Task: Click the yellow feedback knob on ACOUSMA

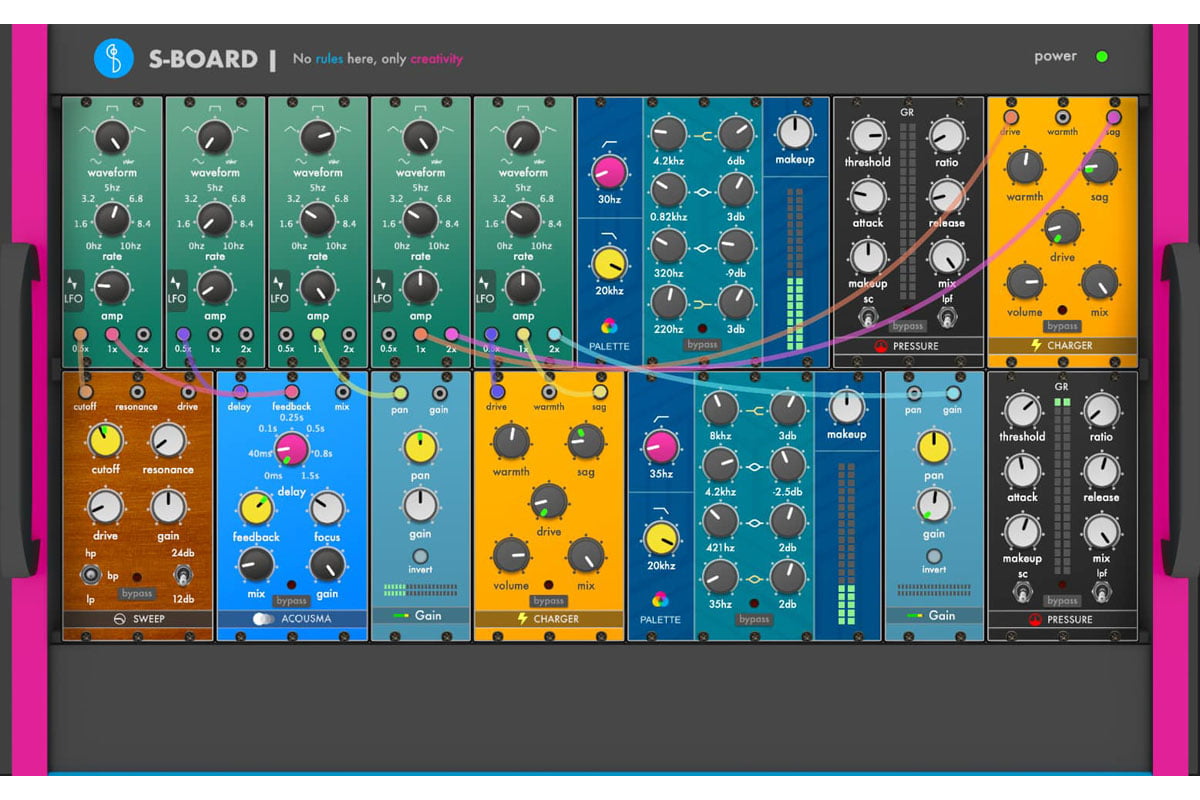Action: [x=257, y=508]
